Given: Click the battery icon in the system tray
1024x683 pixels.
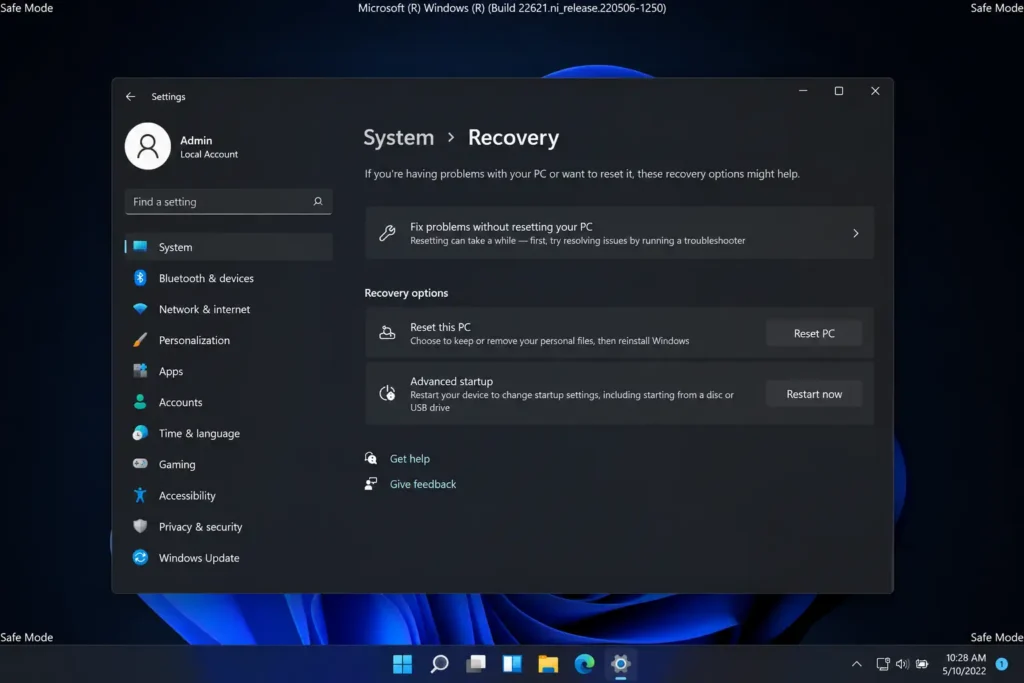Looking at the screenshot, I should (922, 664).
